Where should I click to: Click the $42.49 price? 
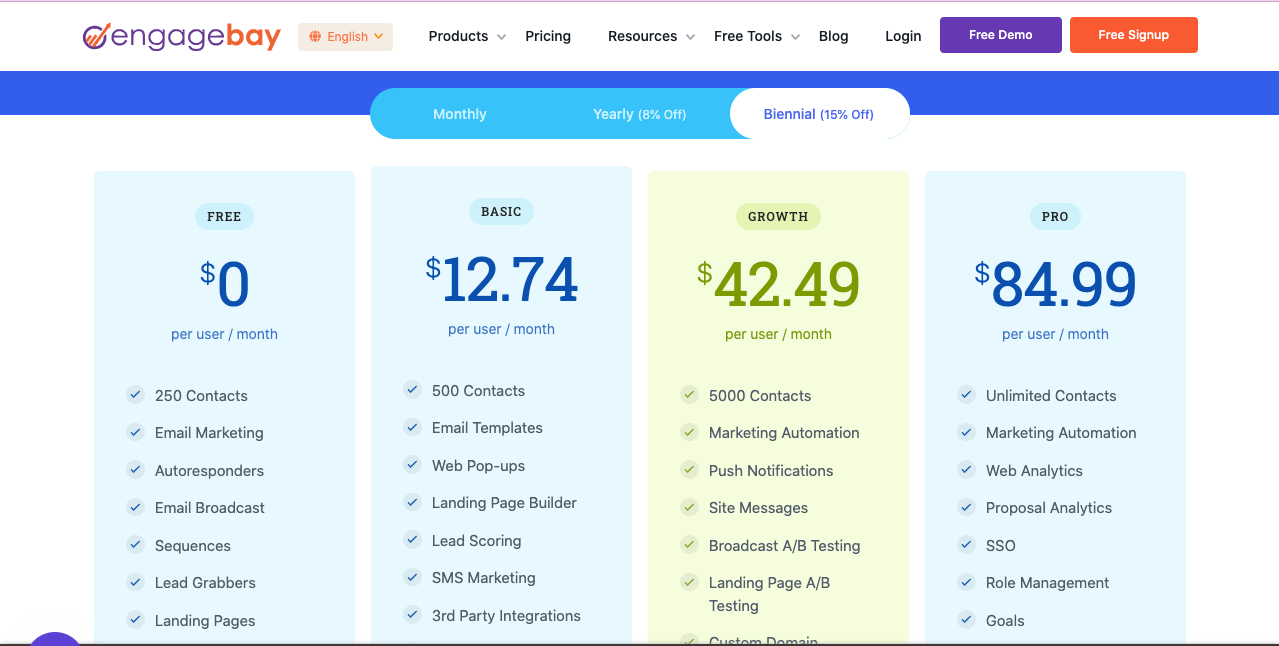click(778, 284)
